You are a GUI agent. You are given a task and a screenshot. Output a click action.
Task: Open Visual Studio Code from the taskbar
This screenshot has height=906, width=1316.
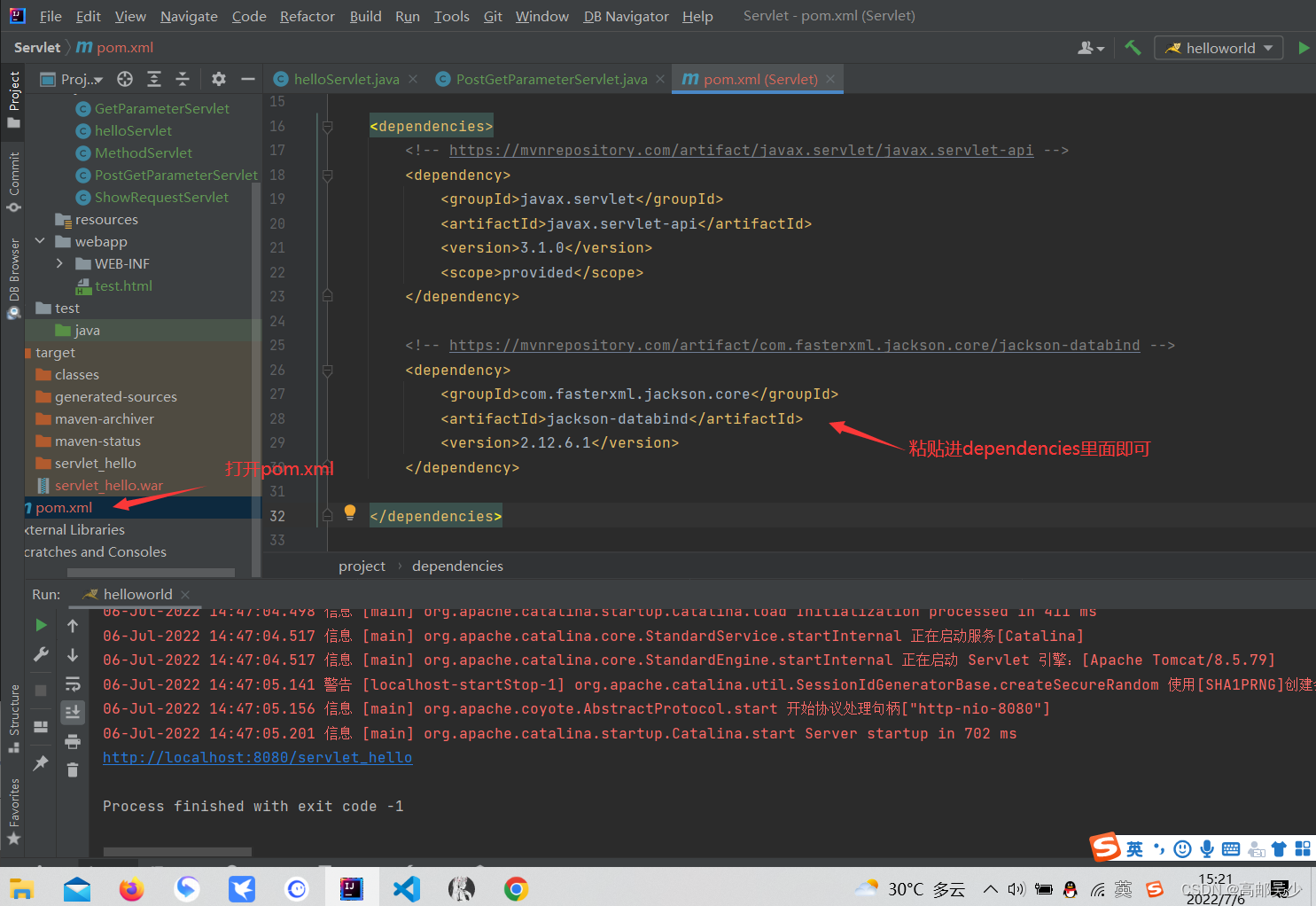(407, 888)
